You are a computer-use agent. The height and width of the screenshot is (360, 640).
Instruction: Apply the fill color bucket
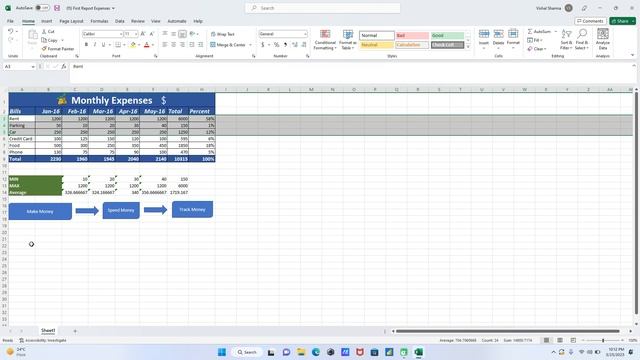[133, 44]
